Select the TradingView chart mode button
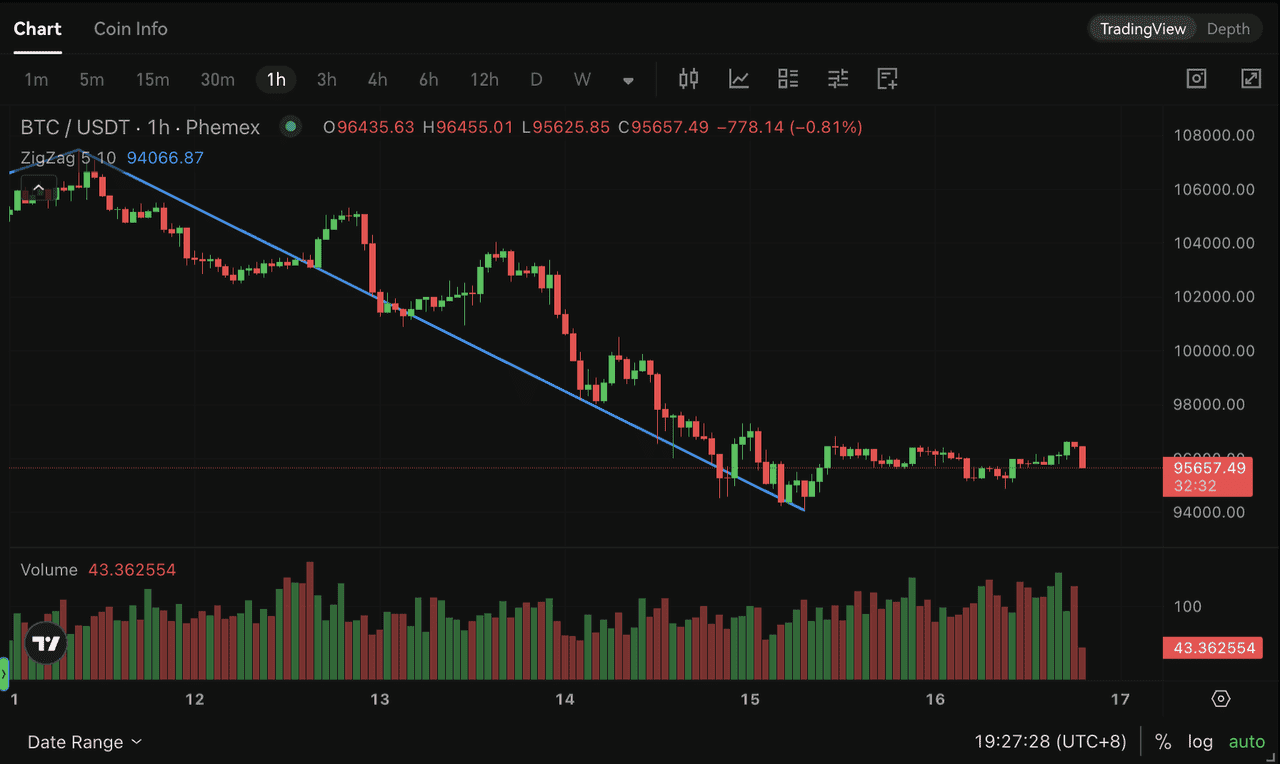Image resolution: width=1280 pixels, height=764 pixels. 1142,28
